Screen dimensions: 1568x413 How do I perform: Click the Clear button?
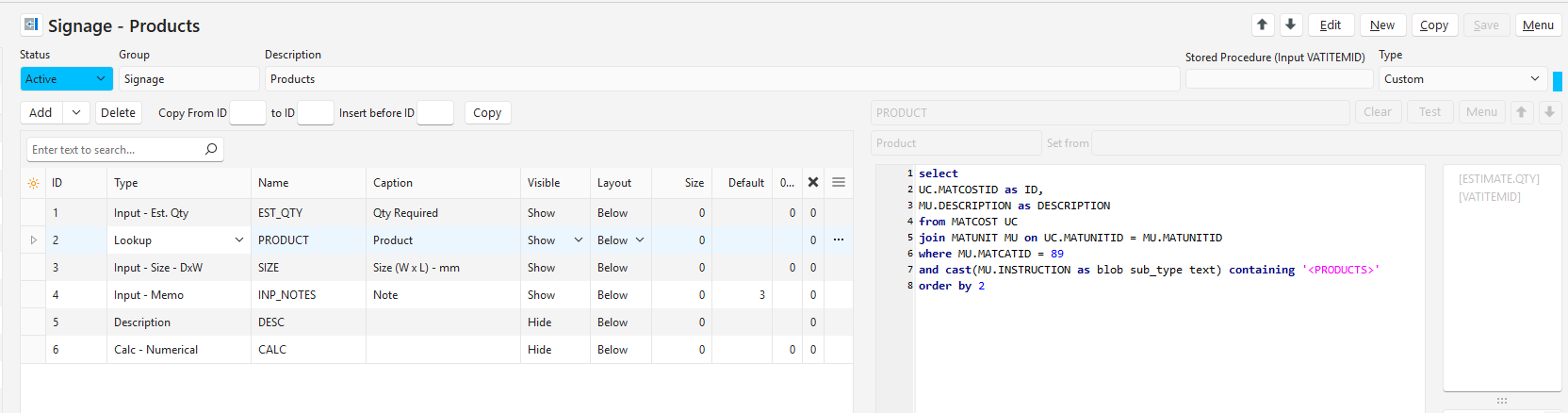(1378, 112)
